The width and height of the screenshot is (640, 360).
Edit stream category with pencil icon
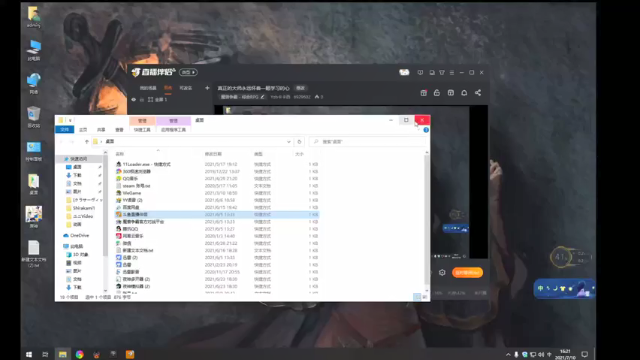point(262,97)
